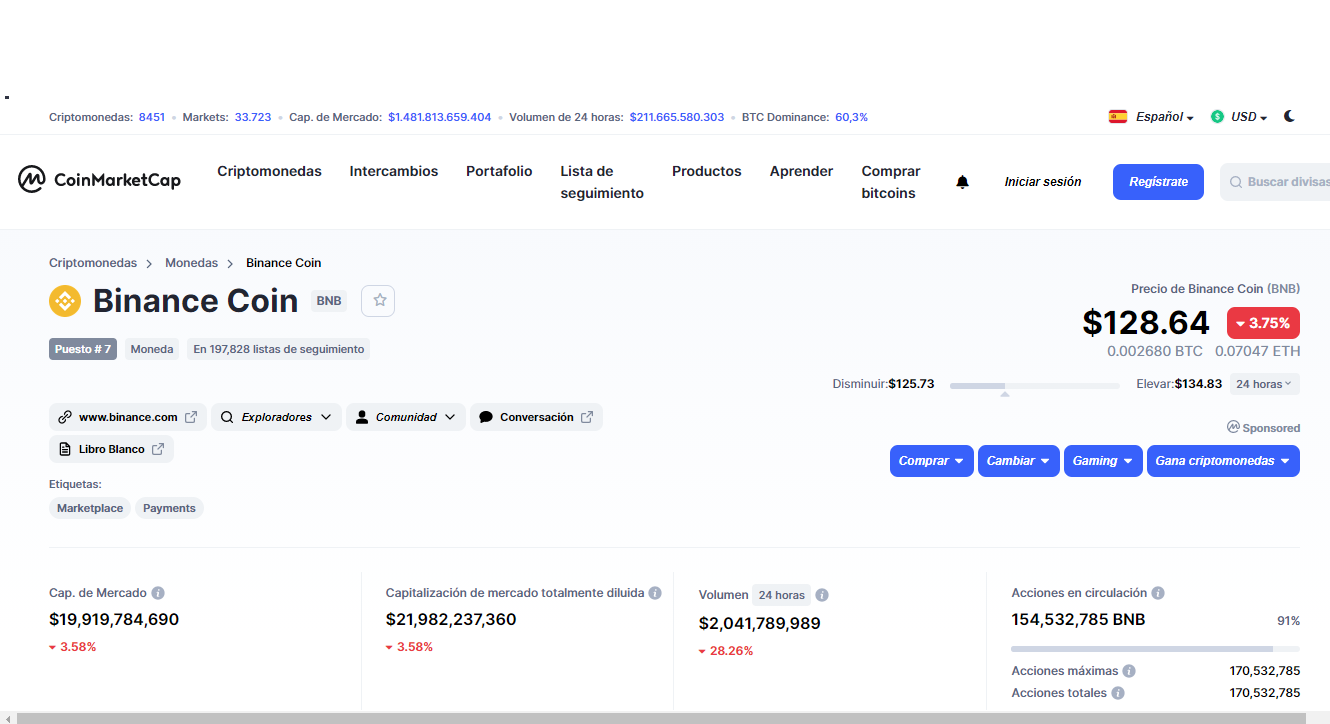This screenshot has width=1330, height=724.
Task: Click Criptomonedas breadcrumb link
Action: 93,263
